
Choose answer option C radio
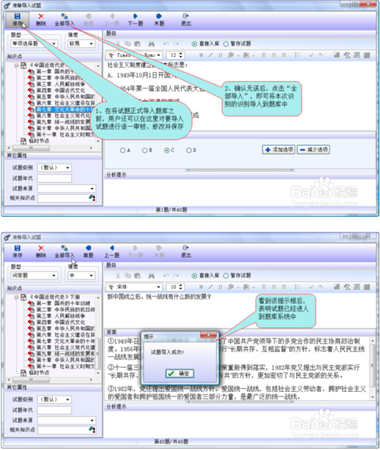click(167, 151)
